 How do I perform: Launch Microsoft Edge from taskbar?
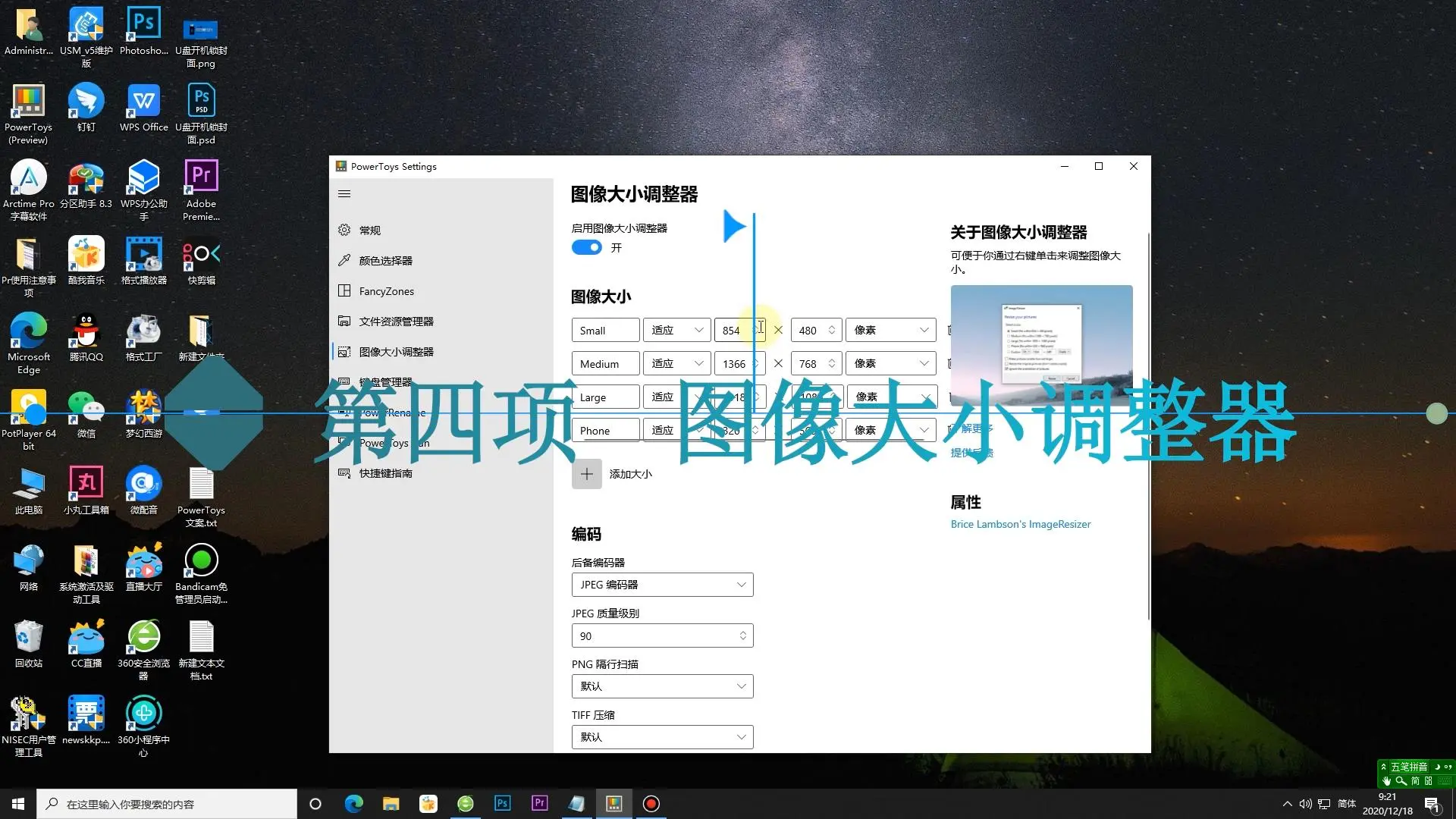tap(353, 804)
